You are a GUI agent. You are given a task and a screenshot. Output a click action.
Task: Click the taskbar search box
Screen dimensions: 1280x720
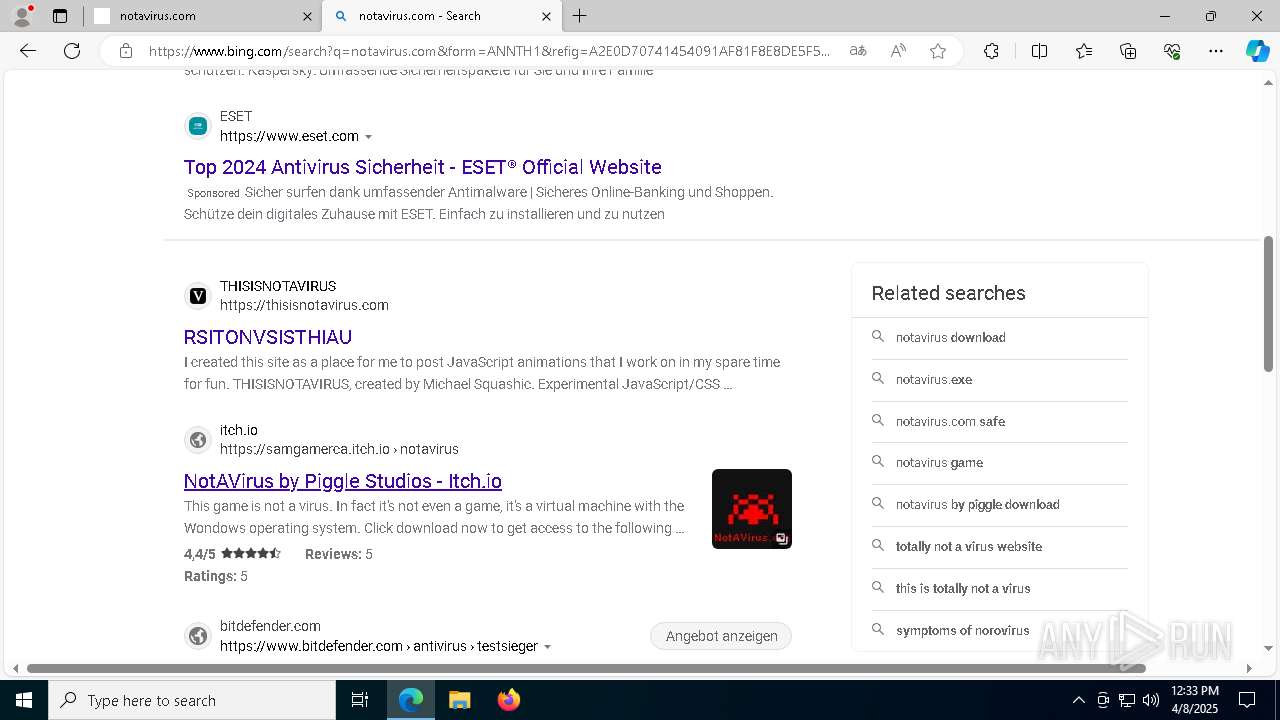[192, 700]
